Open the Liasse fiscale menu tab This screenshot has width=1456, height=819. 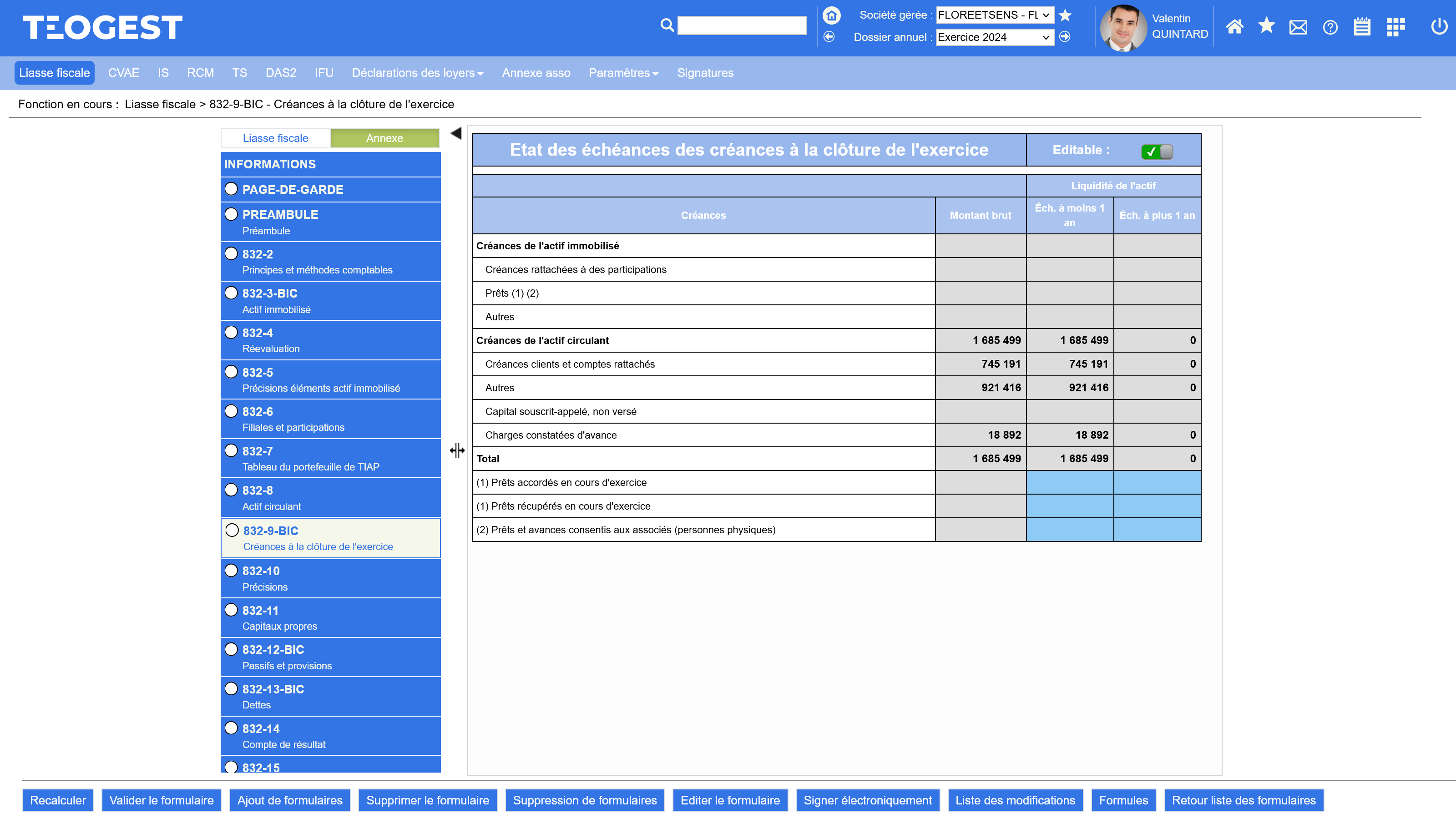[x=54, y=73]
